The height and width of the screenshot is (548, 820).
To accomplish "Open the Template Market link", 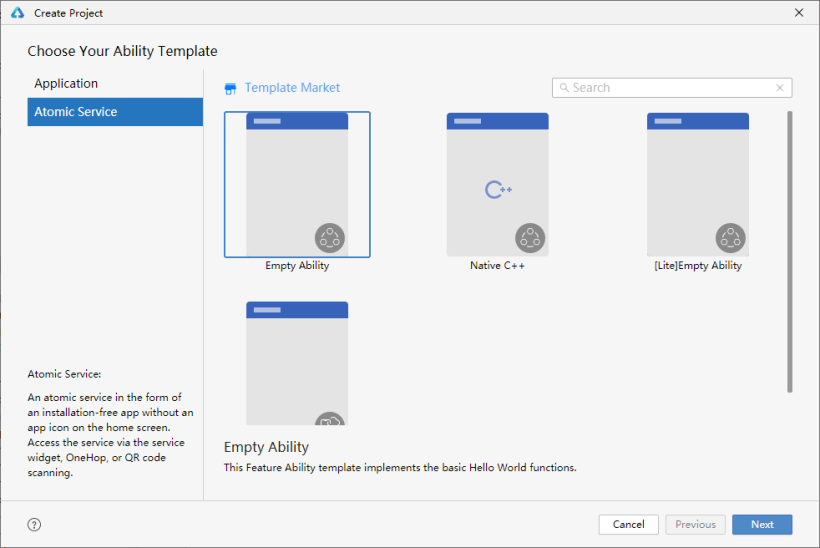I will pyautogui.click(x=292, y=88).
